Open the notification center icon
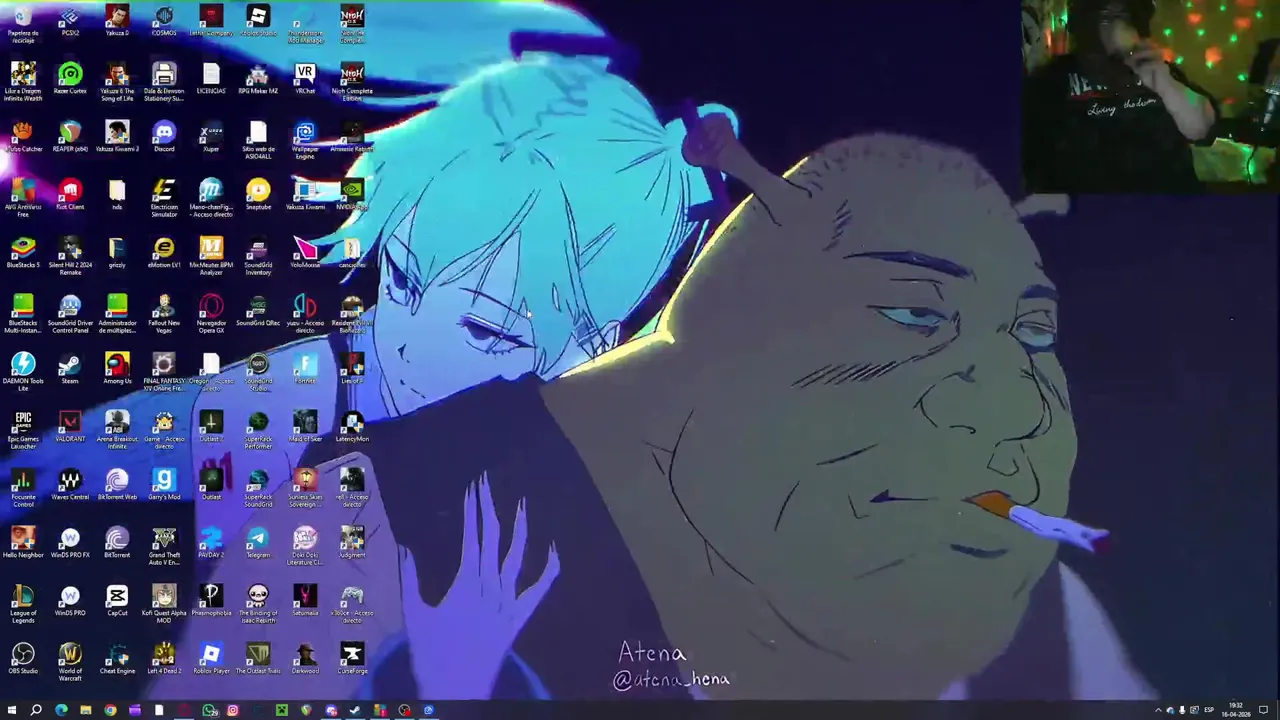The image size is (1280, 720). click(x=1263, y=711)
